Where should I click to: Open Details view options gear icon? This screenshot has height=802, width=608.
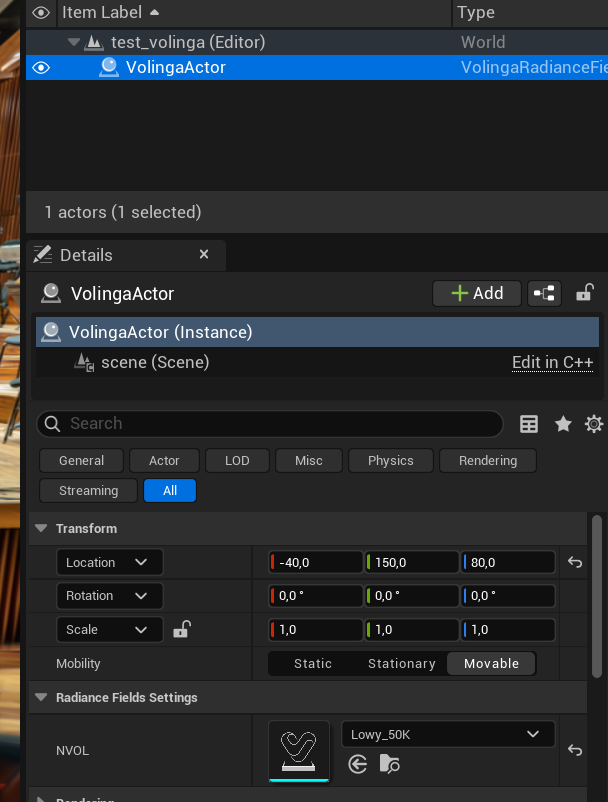click(594, 424)
